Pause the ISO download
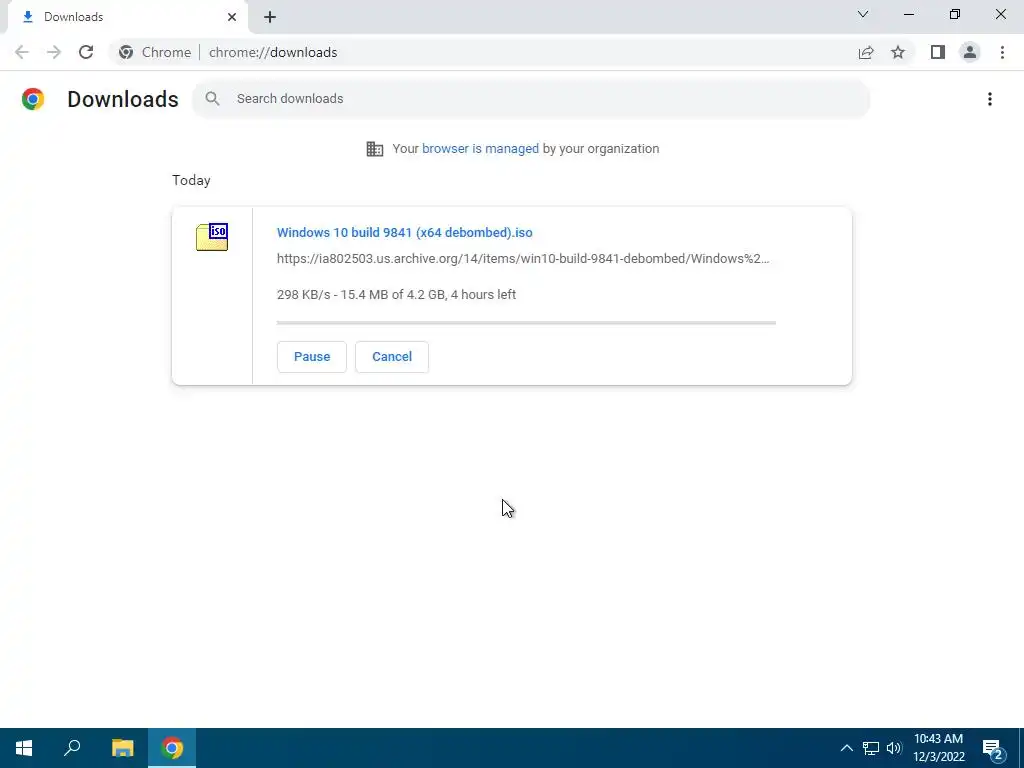1024x768 pixels. point(312,357)
